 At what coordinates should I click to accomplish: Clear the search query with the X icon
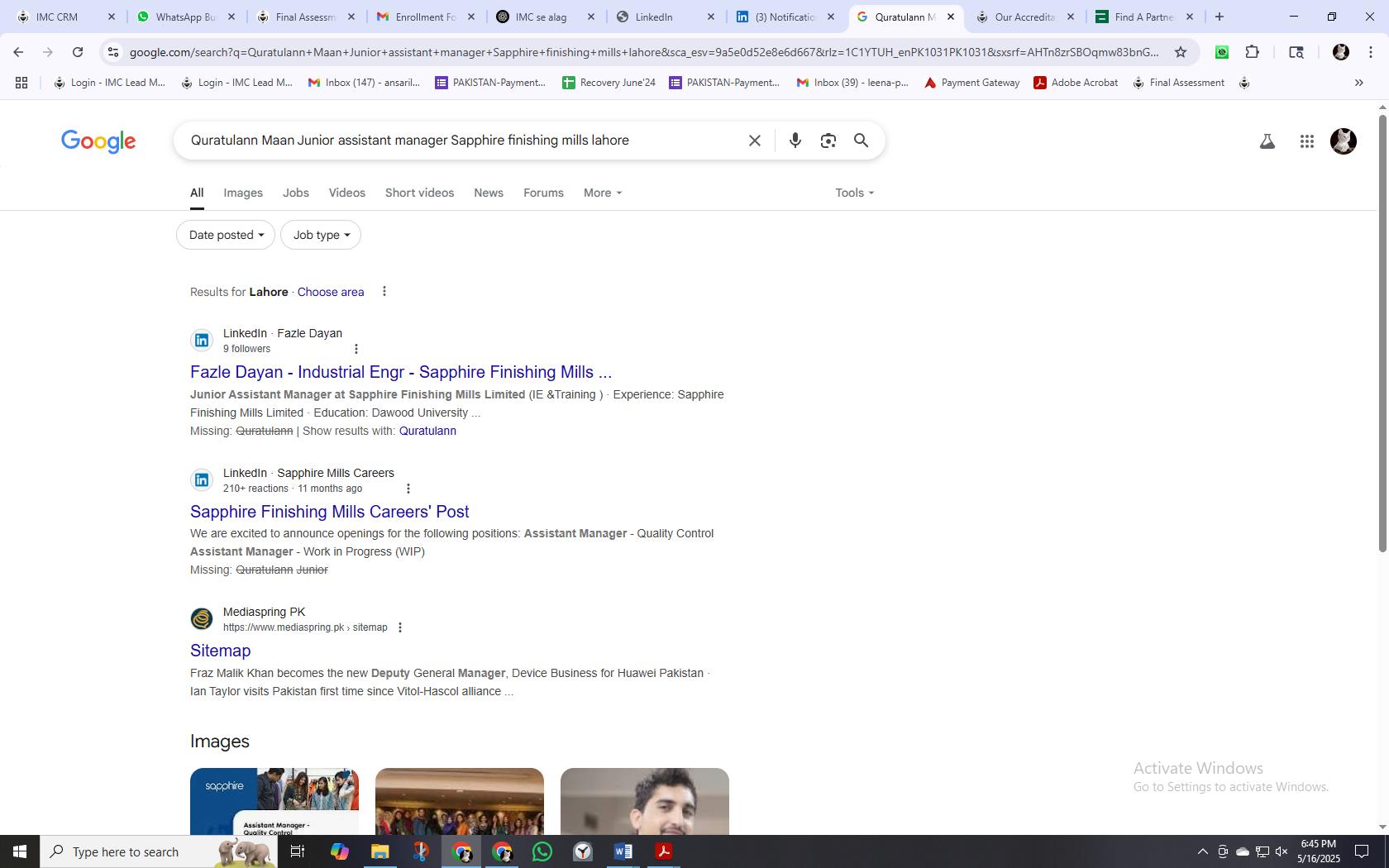(754, 141)
